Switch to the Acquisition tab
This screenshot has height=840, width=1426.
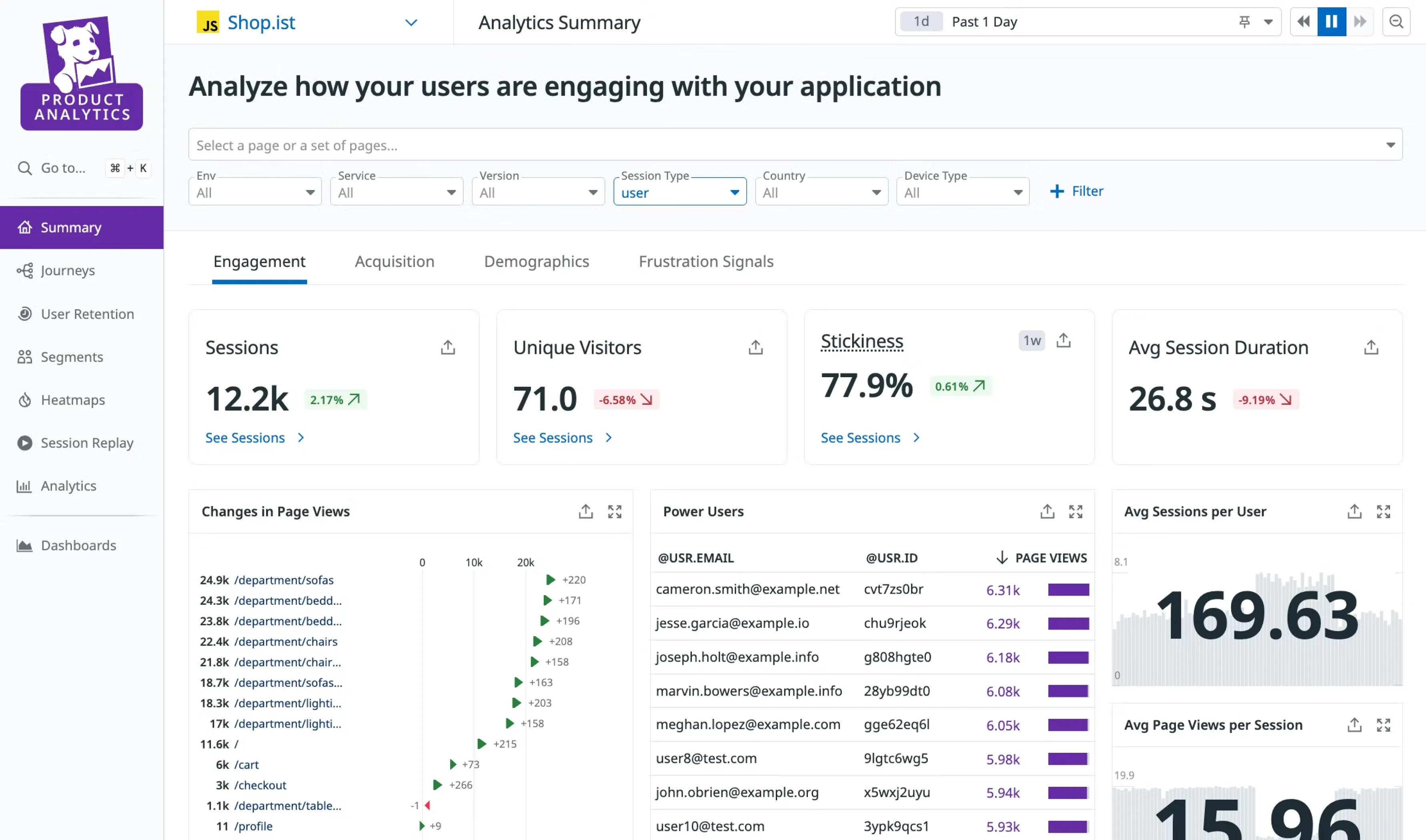394,262
